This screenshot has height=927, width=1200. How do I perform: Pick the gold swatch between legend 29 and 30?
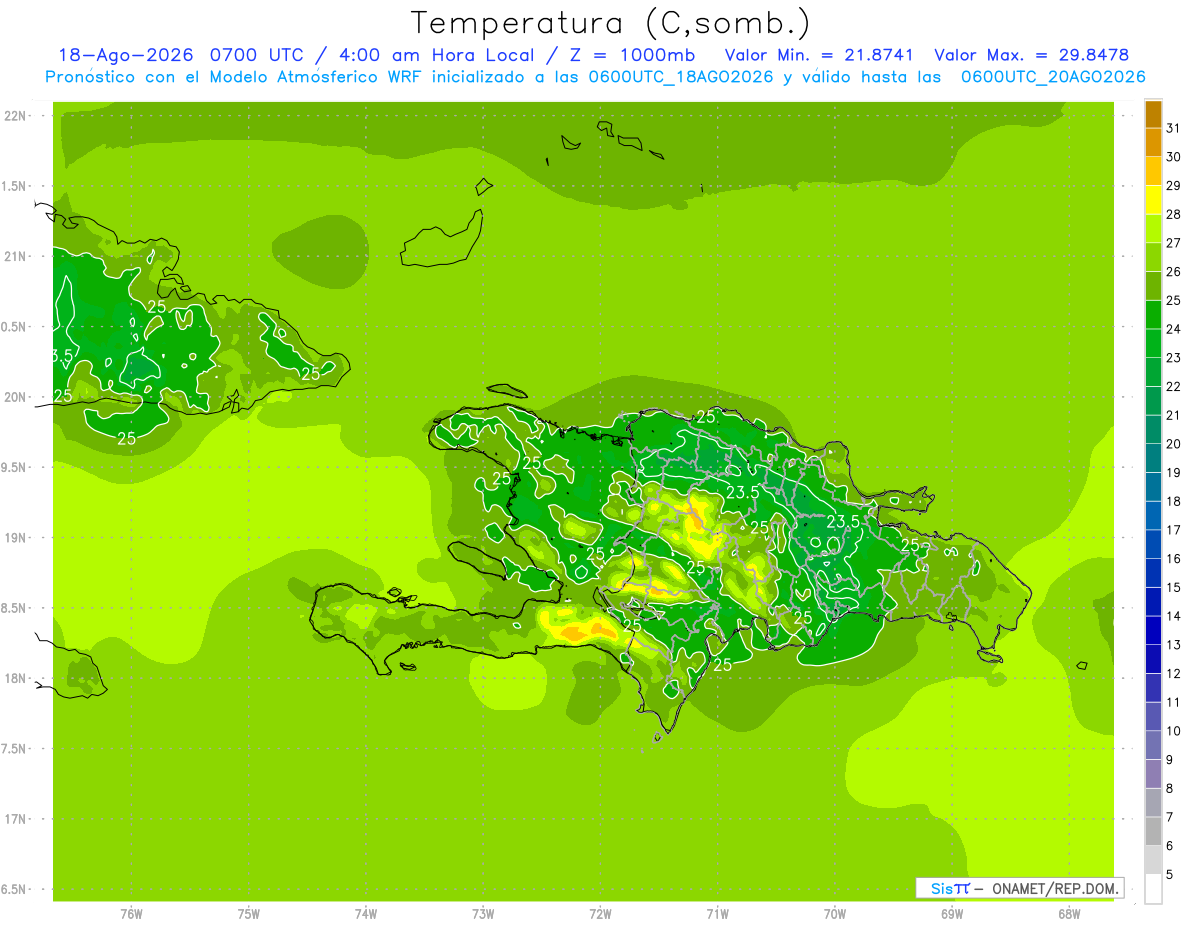tap(1153, 171)
